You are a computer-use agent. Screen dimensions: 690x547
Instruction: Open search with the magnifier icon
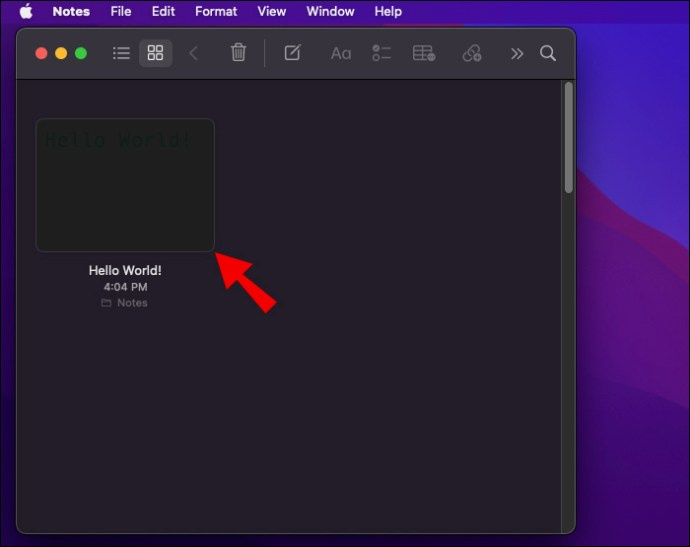(548, 53)
